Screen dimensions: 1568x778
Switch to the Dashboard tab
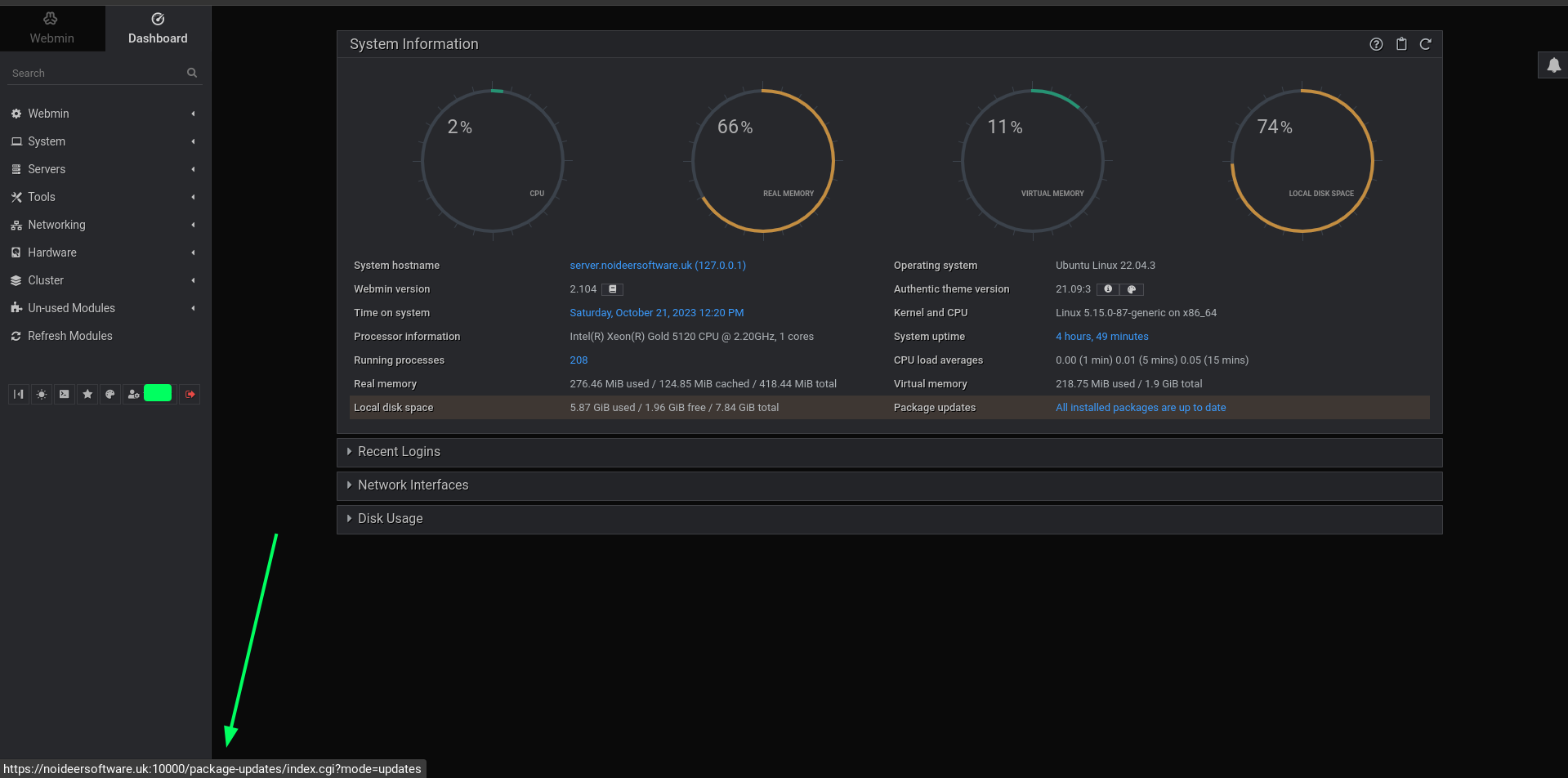[158, 28]
